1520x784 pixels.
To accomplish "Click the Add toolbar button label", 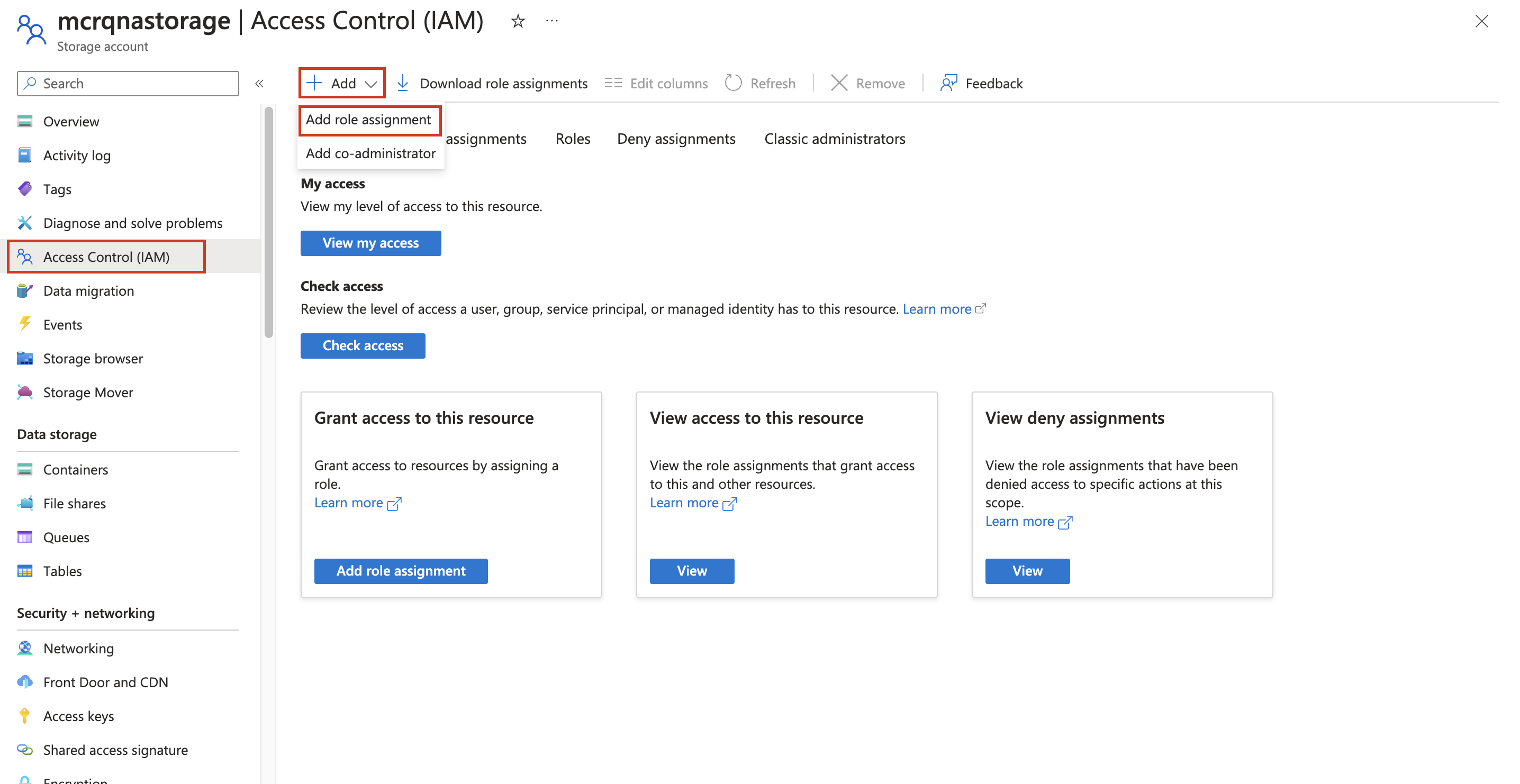I will [x=343, y=84].
